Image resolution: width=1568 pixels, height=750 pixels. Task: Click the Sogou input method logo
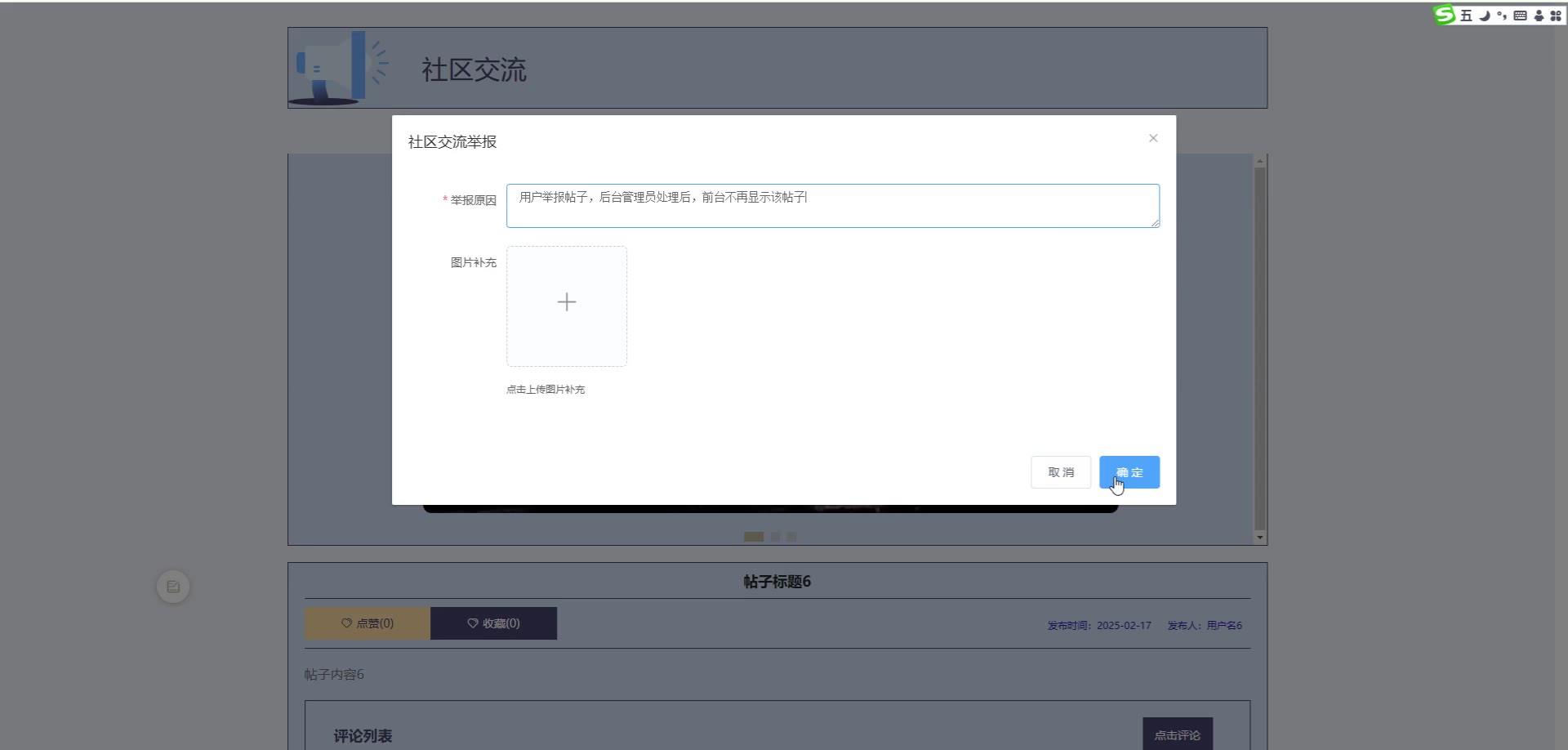(1445, 15)
